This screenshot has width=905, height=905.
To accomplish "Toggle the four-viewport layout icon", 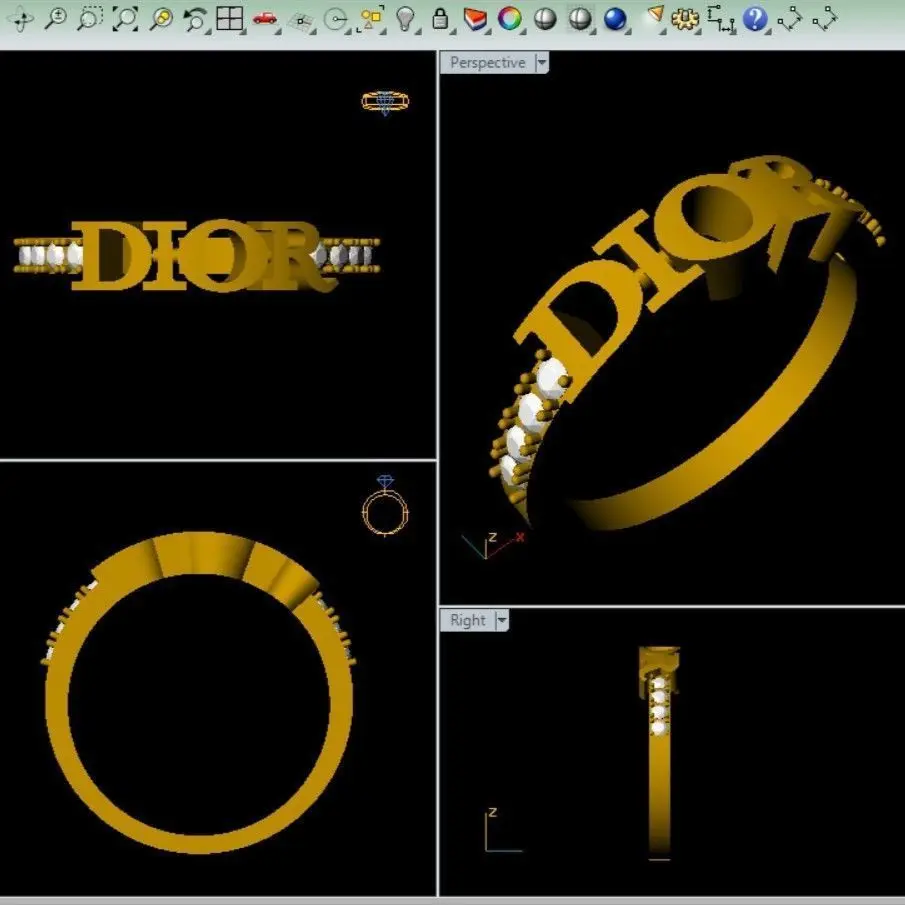I will (229, 18).
